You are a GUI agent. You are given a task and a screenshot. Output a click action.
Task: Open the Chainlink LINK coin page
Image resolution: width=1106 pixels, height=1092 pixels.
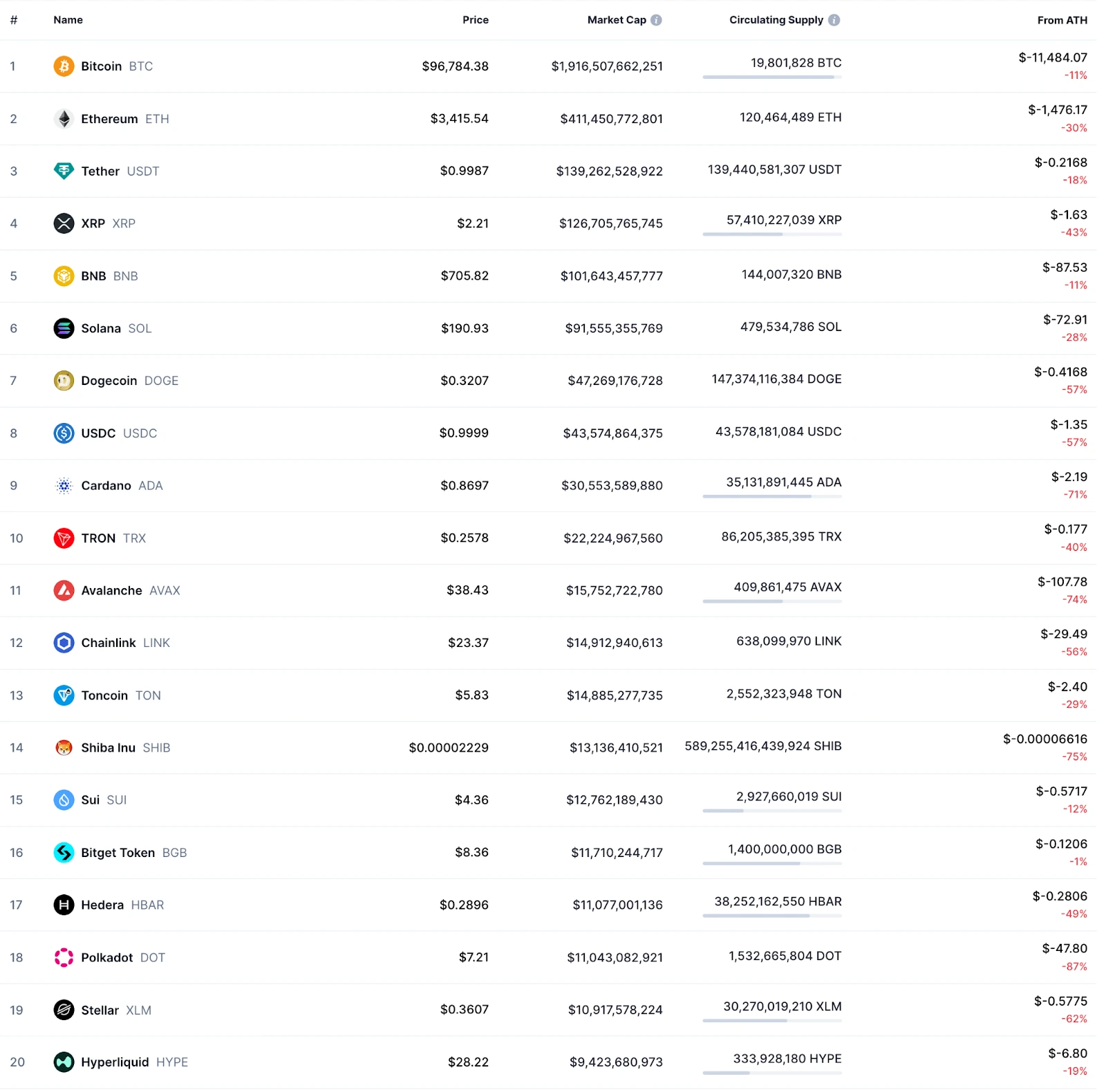click(x=125, y=643)
